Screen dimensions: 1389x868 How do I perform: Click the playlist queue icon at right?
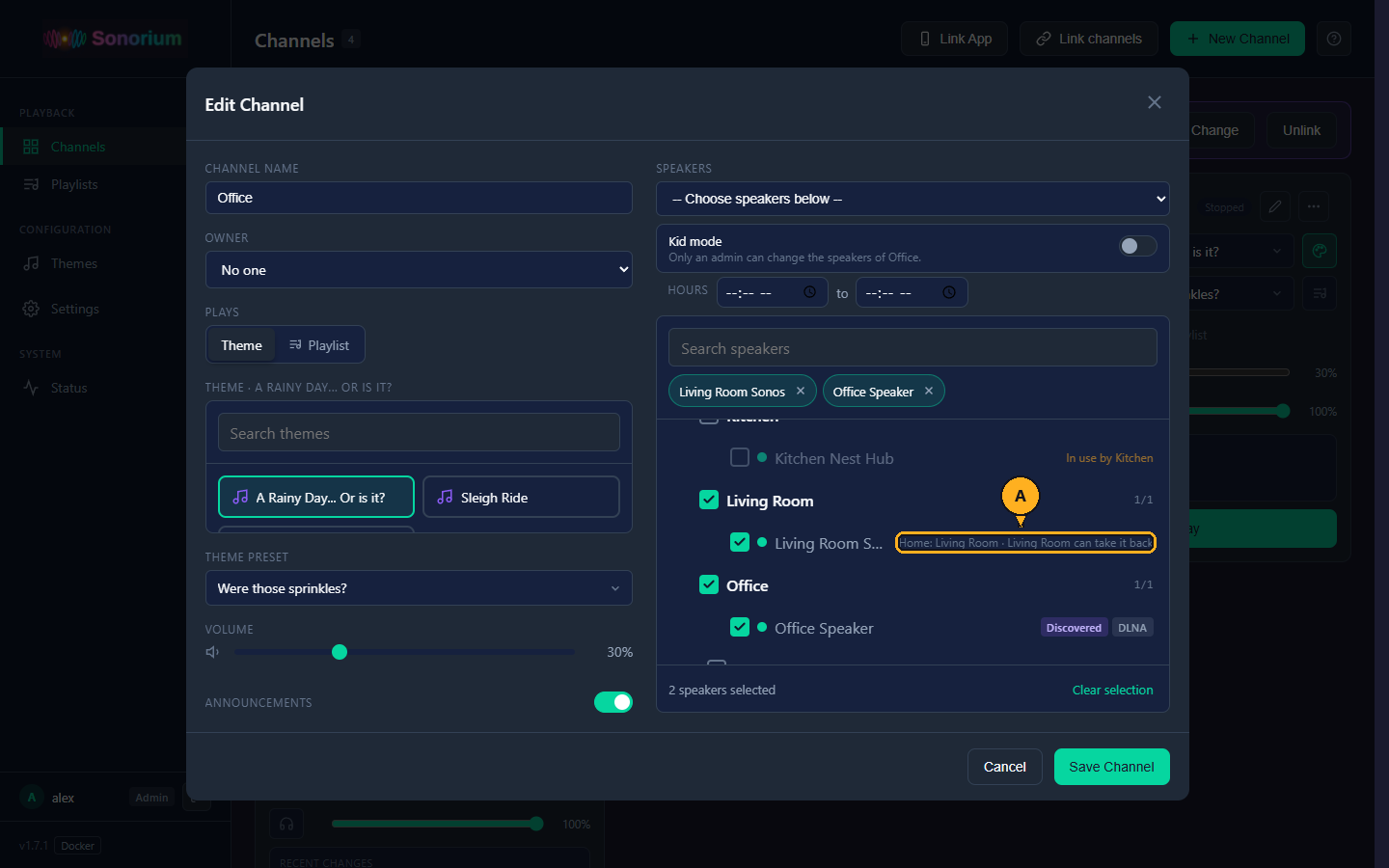click(x=1320, y=293)
